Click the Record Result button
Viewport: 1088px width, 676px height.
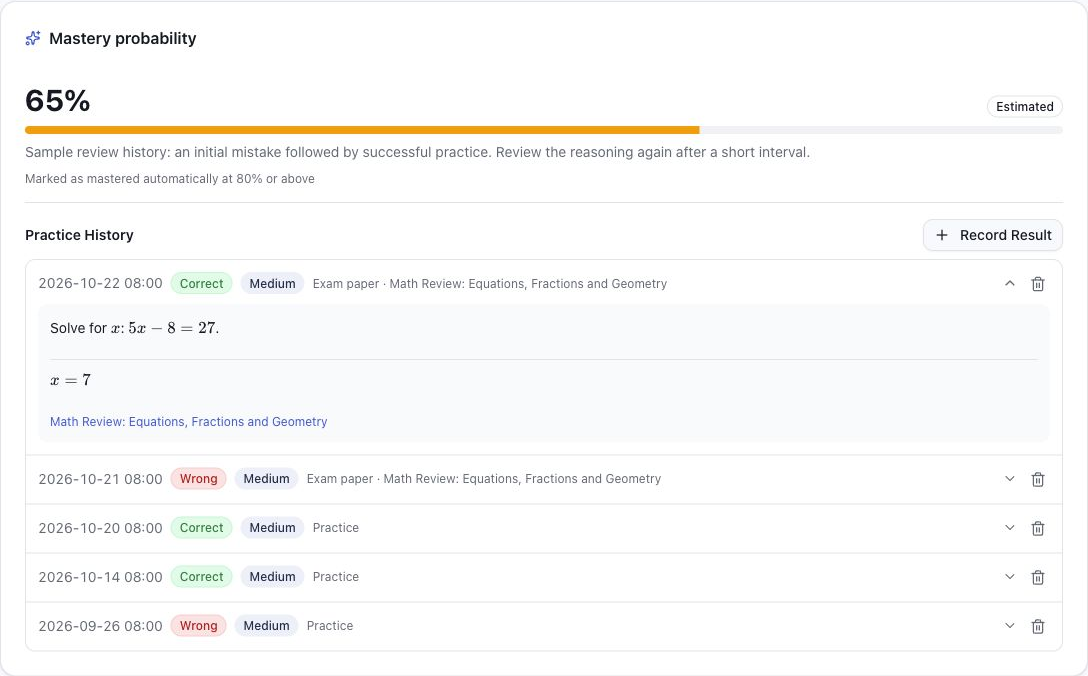pyautogui.click(x=992, y=235)
